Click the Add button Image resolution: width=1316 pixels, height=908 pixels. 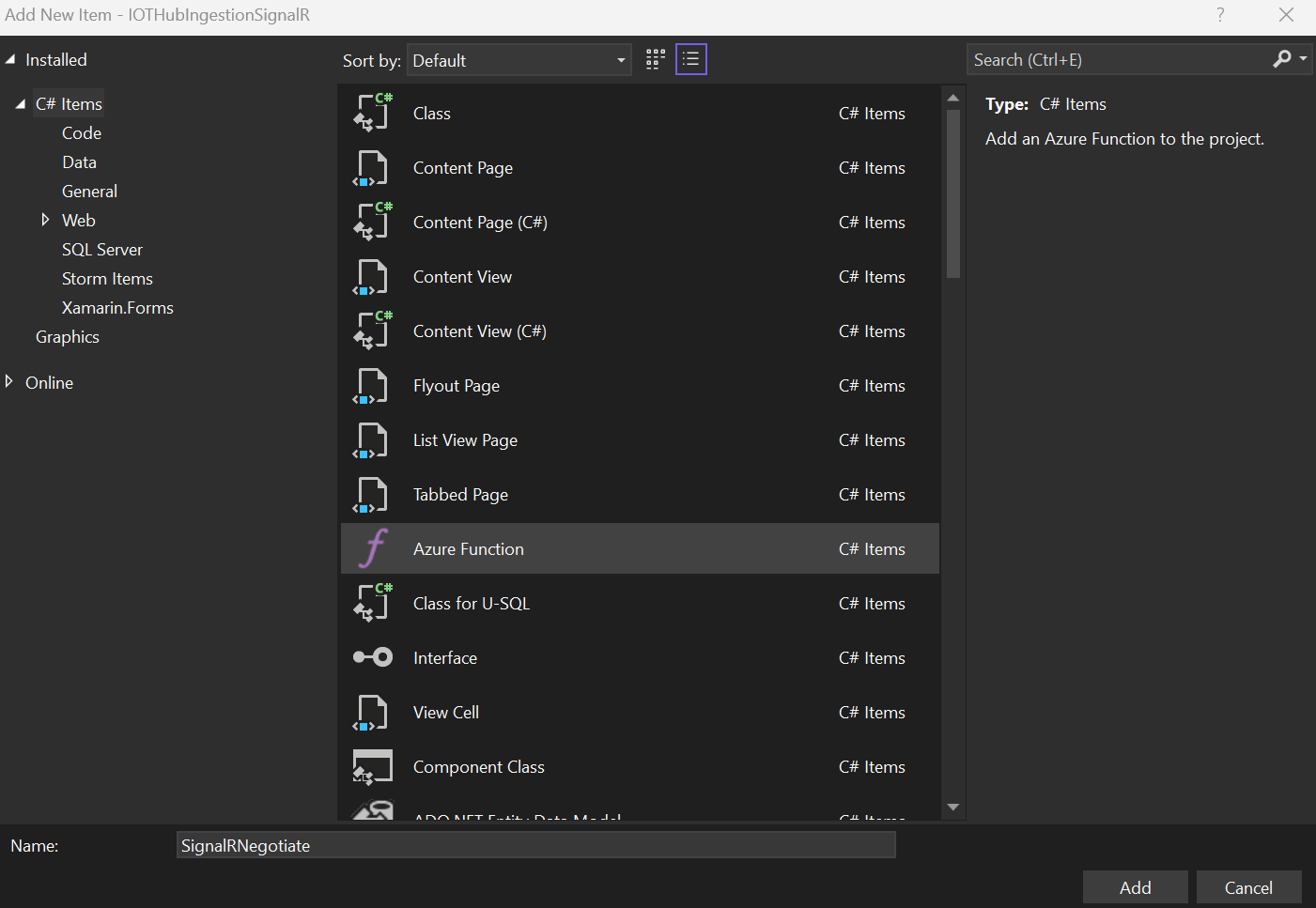click(x=1135, y=887)
